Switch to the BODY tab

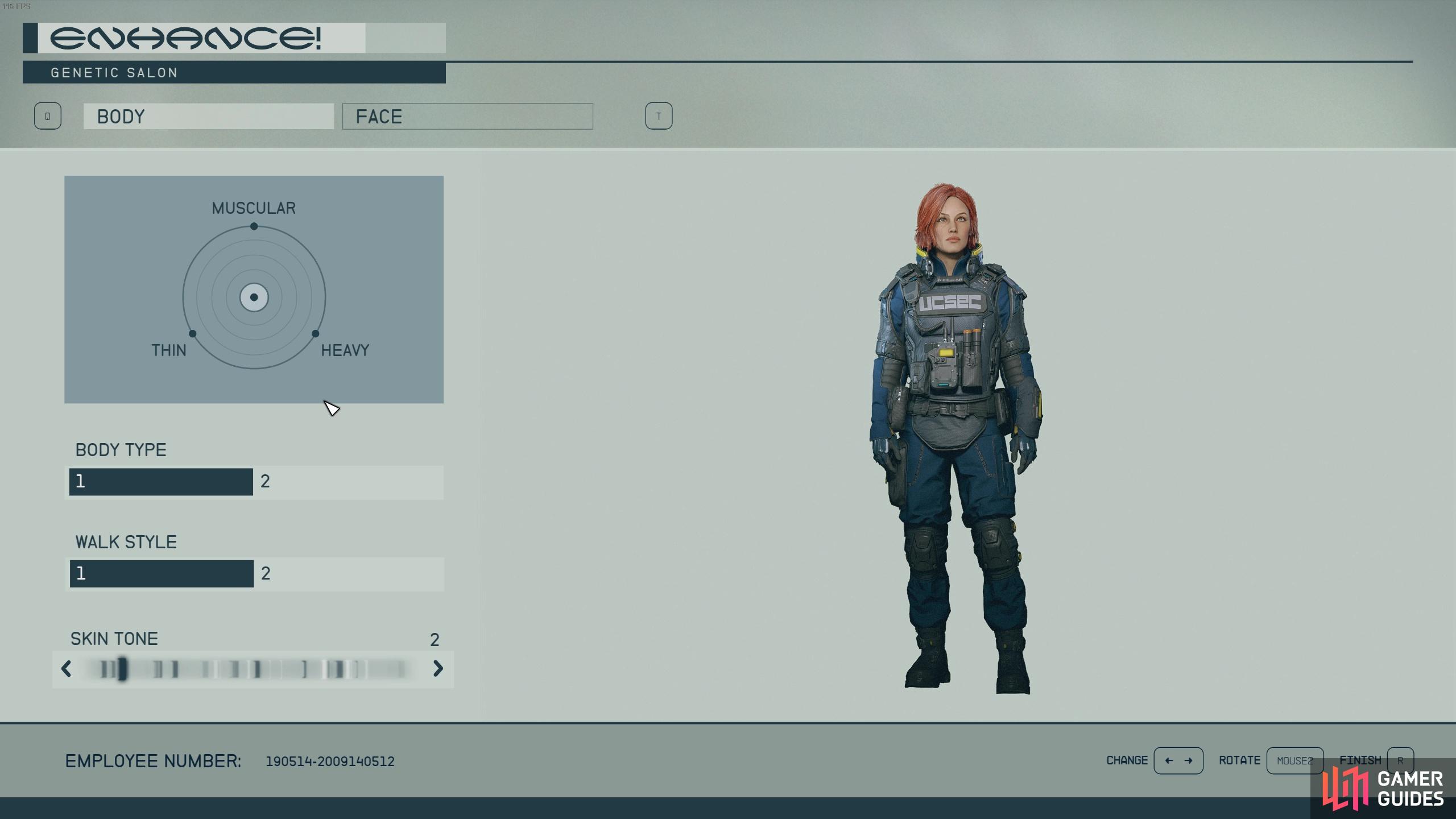pyautogui.click(x=208, y=117)
